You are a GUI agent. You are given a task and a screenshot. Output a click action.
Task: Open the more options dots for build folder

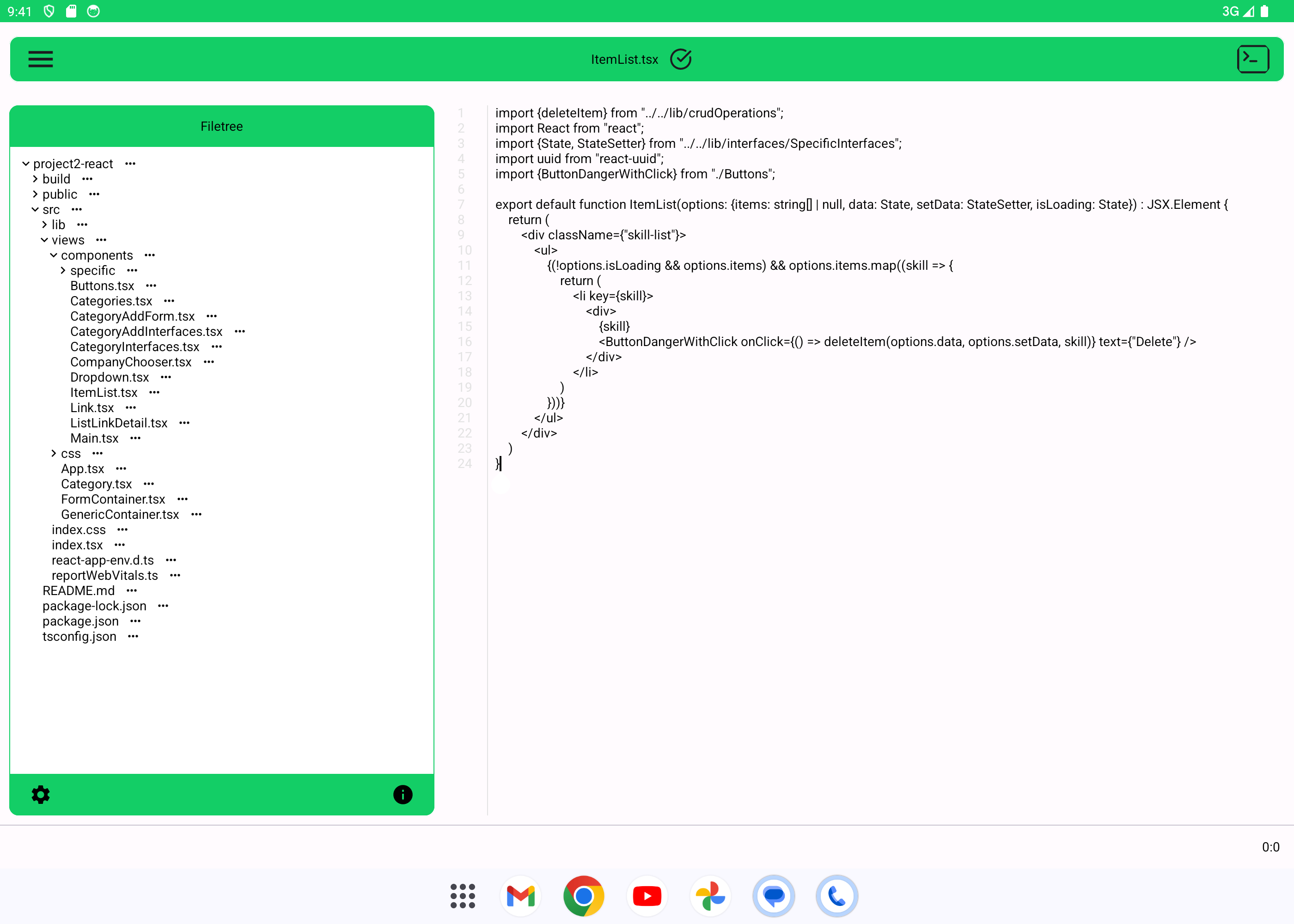click(87, 179)
